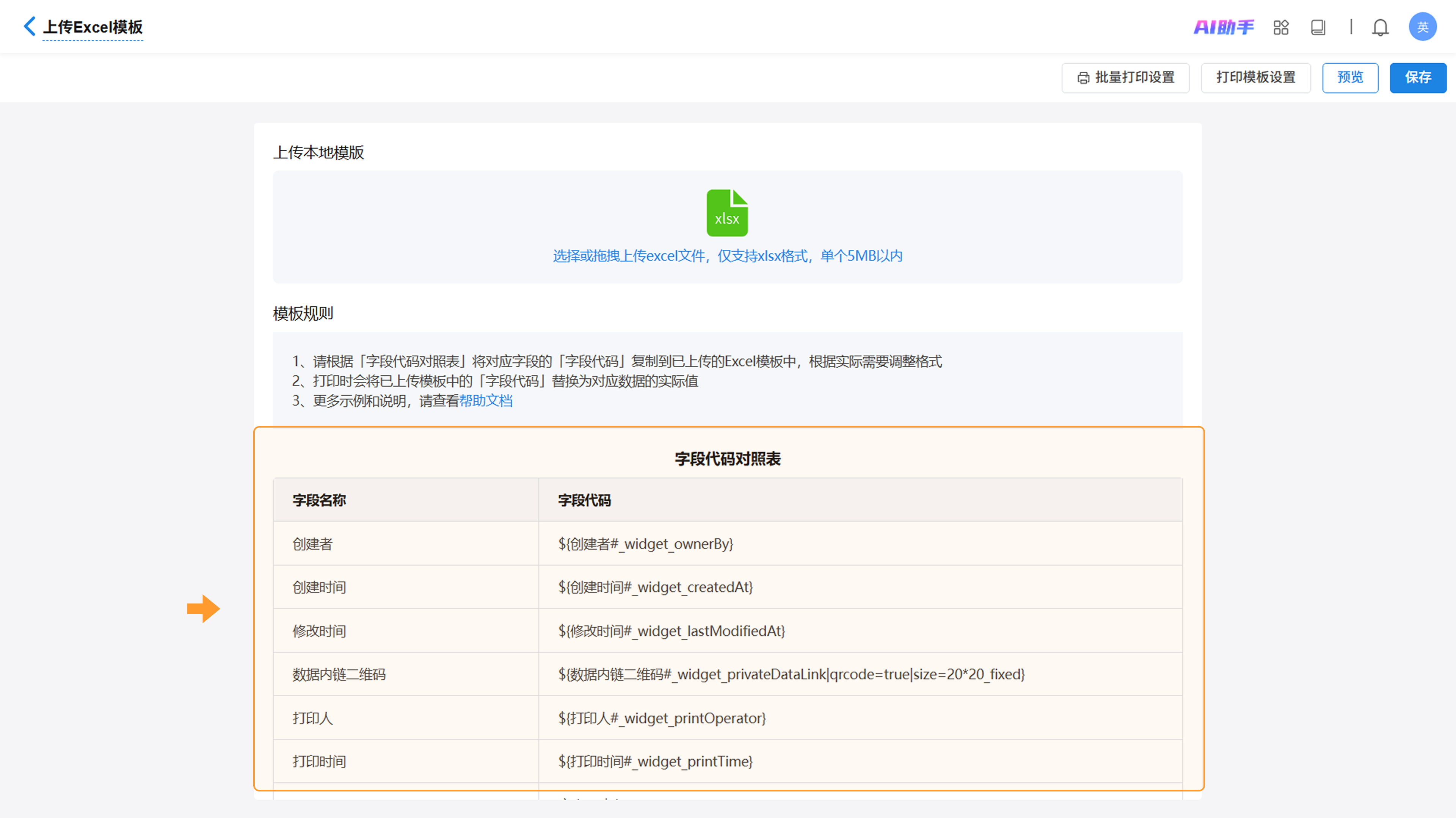The width and height of the screenshot is (1456, 818).
Task: Select the 创建时间 field code cell
Action: [x=655, y=588]
